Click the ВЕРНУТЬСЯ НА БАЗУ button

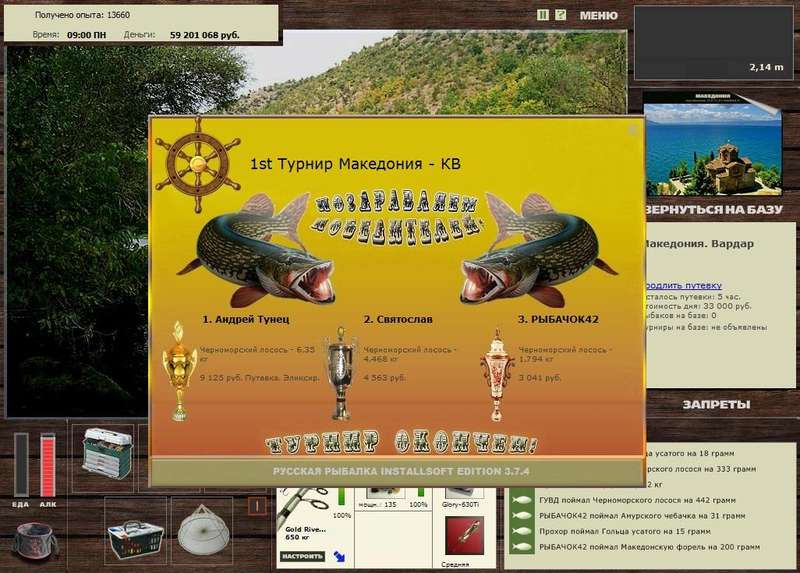pos(711,210)
